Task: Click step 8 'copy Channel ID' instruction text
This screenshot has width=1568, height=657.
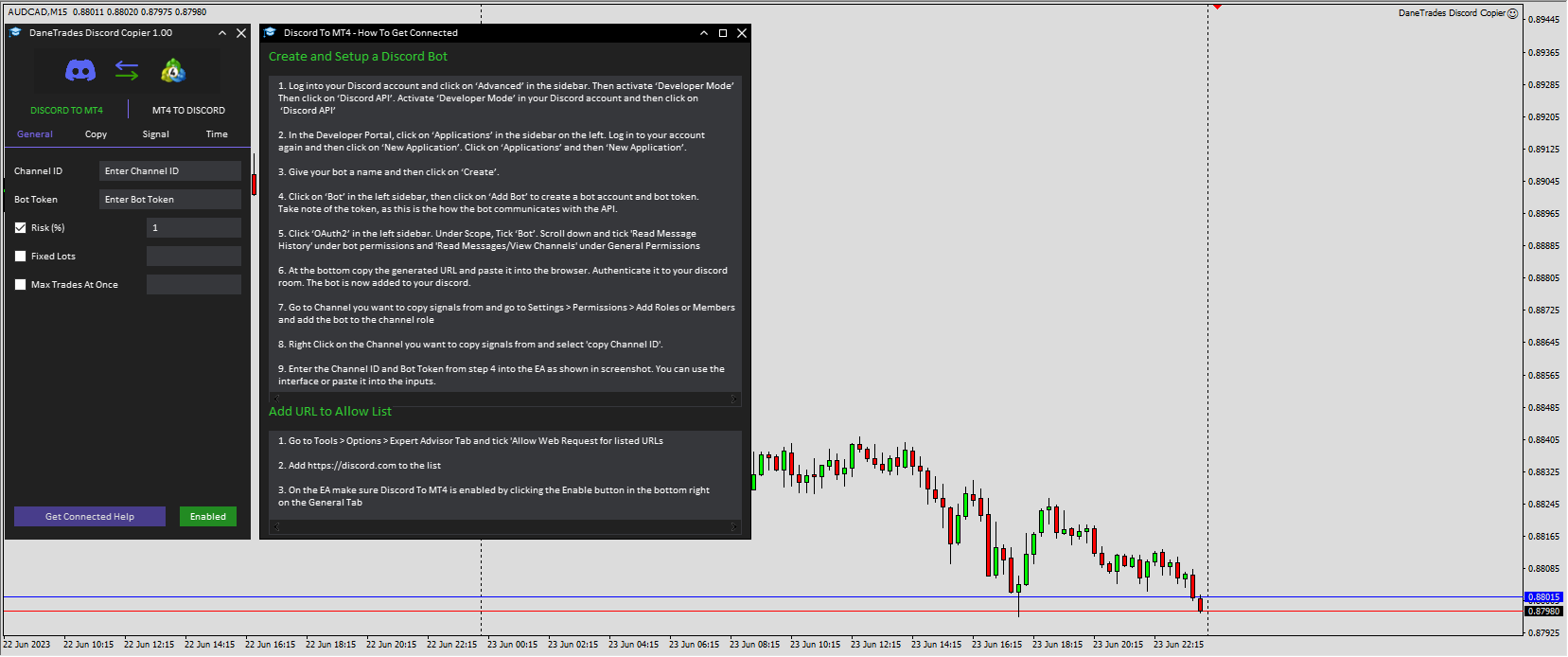Action: (x=470, y=345)
